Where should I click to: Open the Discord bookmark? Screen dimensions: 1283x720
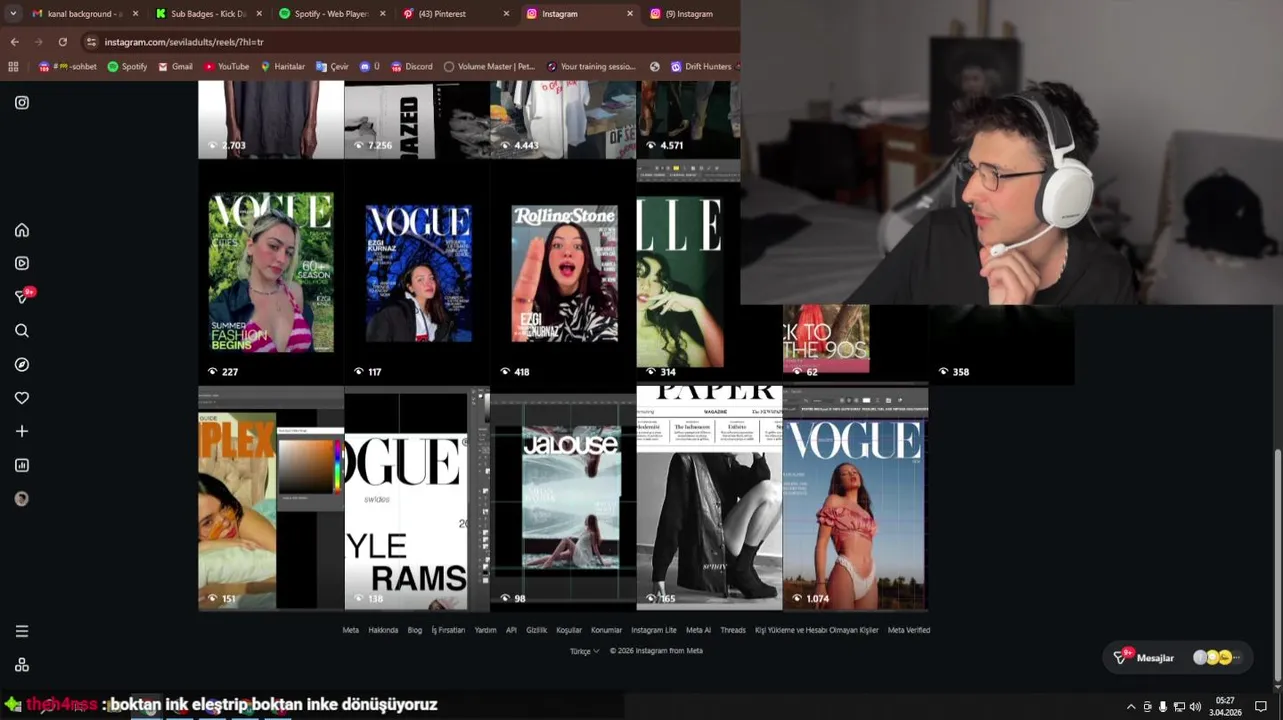[x=411, y=66]
